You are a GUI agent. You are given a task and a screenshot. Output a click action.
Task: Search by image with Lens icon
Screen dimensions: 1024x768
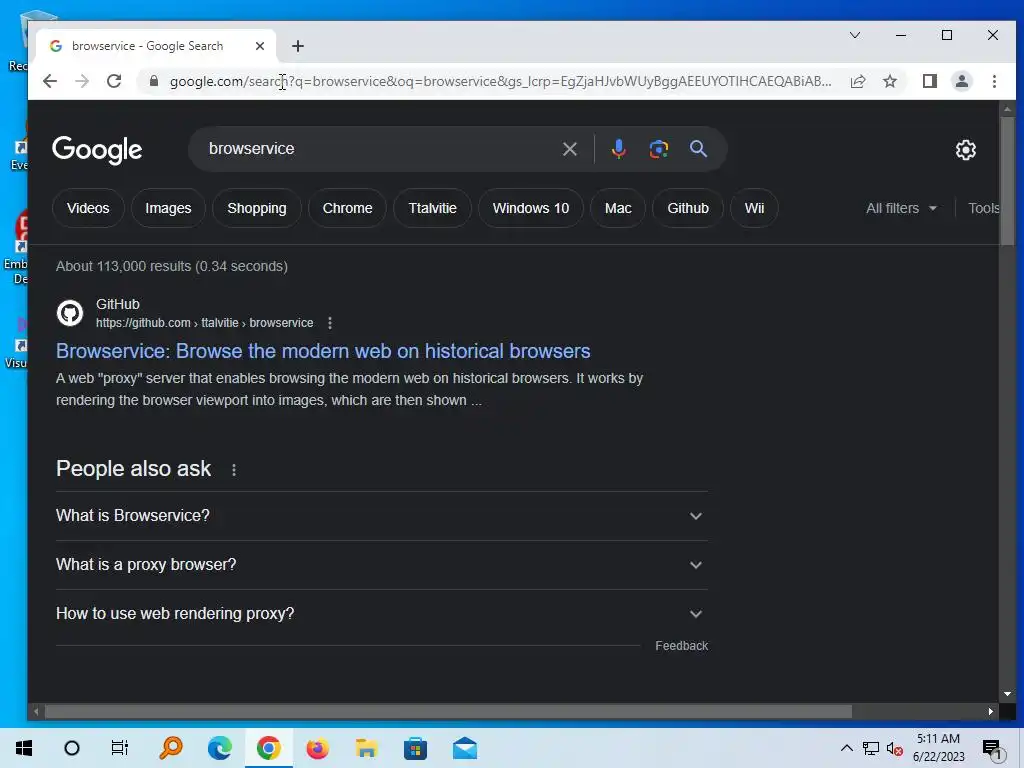658,149
